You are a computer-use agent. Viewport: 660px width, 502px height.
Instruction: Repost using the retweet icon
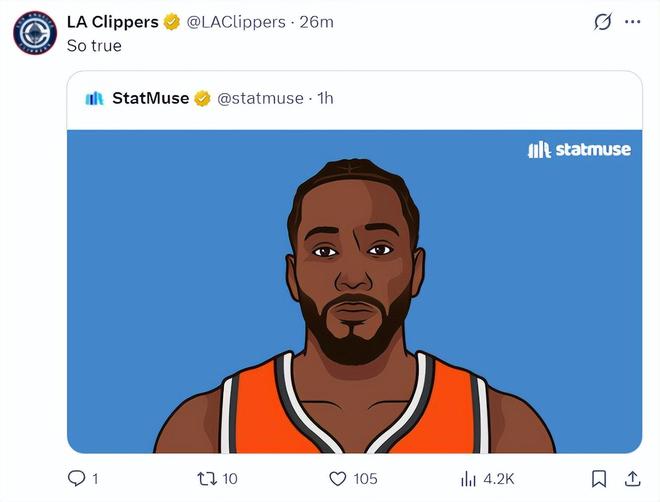207,478
